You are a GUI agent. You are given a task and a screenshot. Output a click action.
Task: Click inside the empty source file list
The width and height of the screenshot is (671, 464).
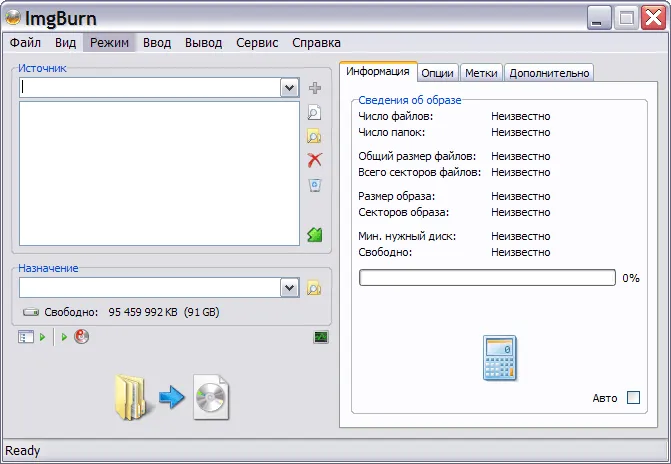click(159, 173)
